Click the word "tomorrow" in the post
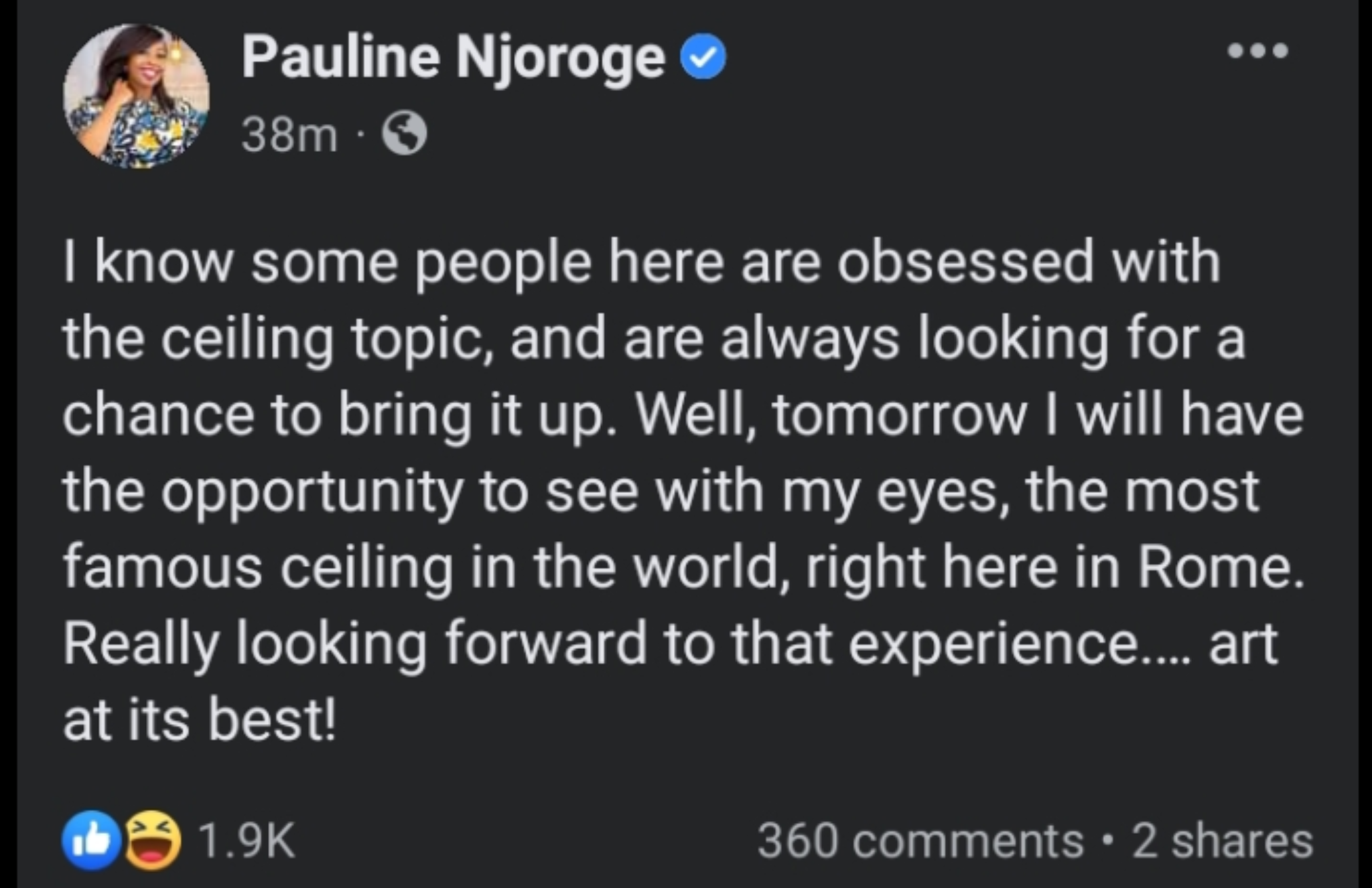The image size is (1372, 888). [x=899, y=415]
